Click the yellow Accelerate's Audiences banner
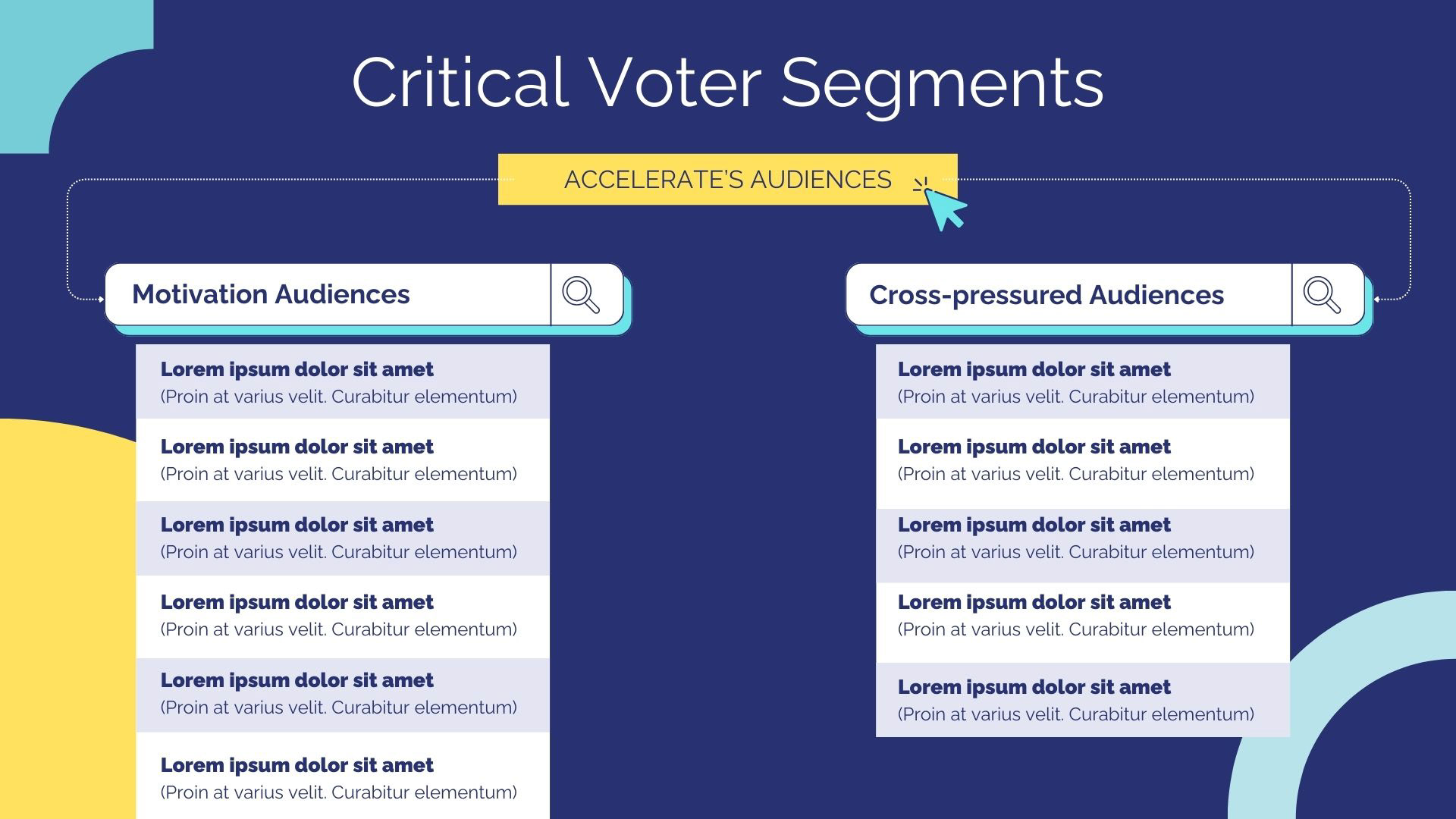Screen dimensions: 1456x819 point(726,180)
